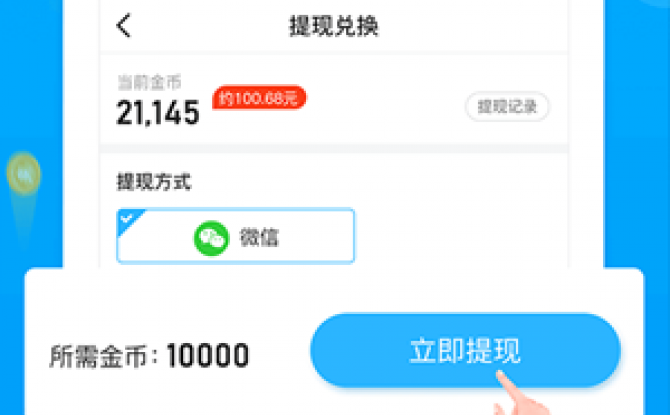The width and height of the screenshot is (670, 415).
Task: Tap the gray divider below the coin balance
Action: 334,149
